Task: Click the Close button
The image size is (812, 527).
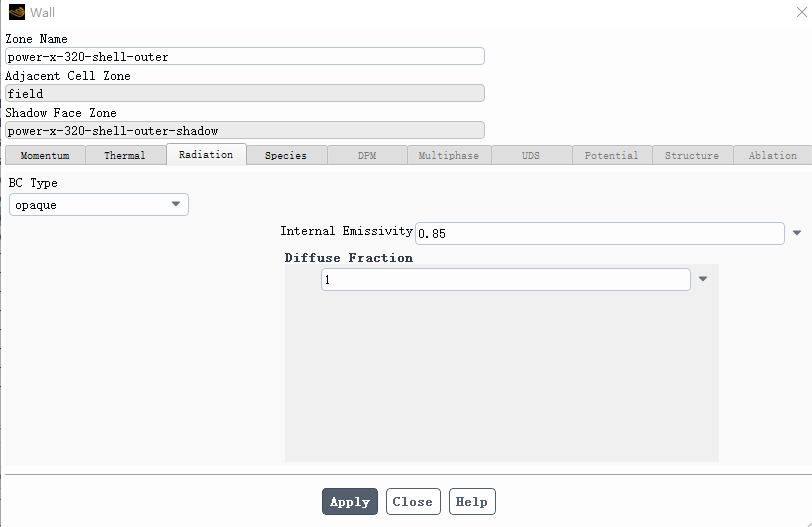Action: [412, 502]
